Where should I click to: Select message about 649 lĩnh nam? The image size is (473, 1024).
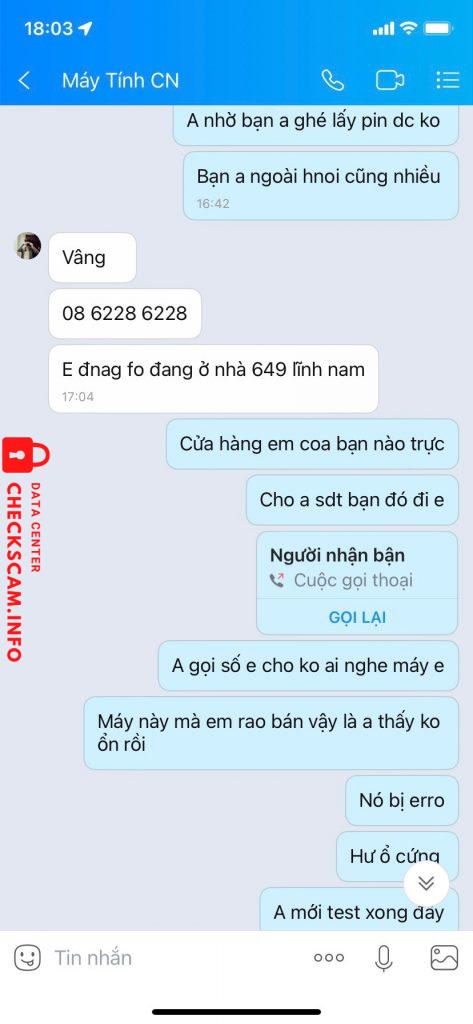[x=214, y=379]
